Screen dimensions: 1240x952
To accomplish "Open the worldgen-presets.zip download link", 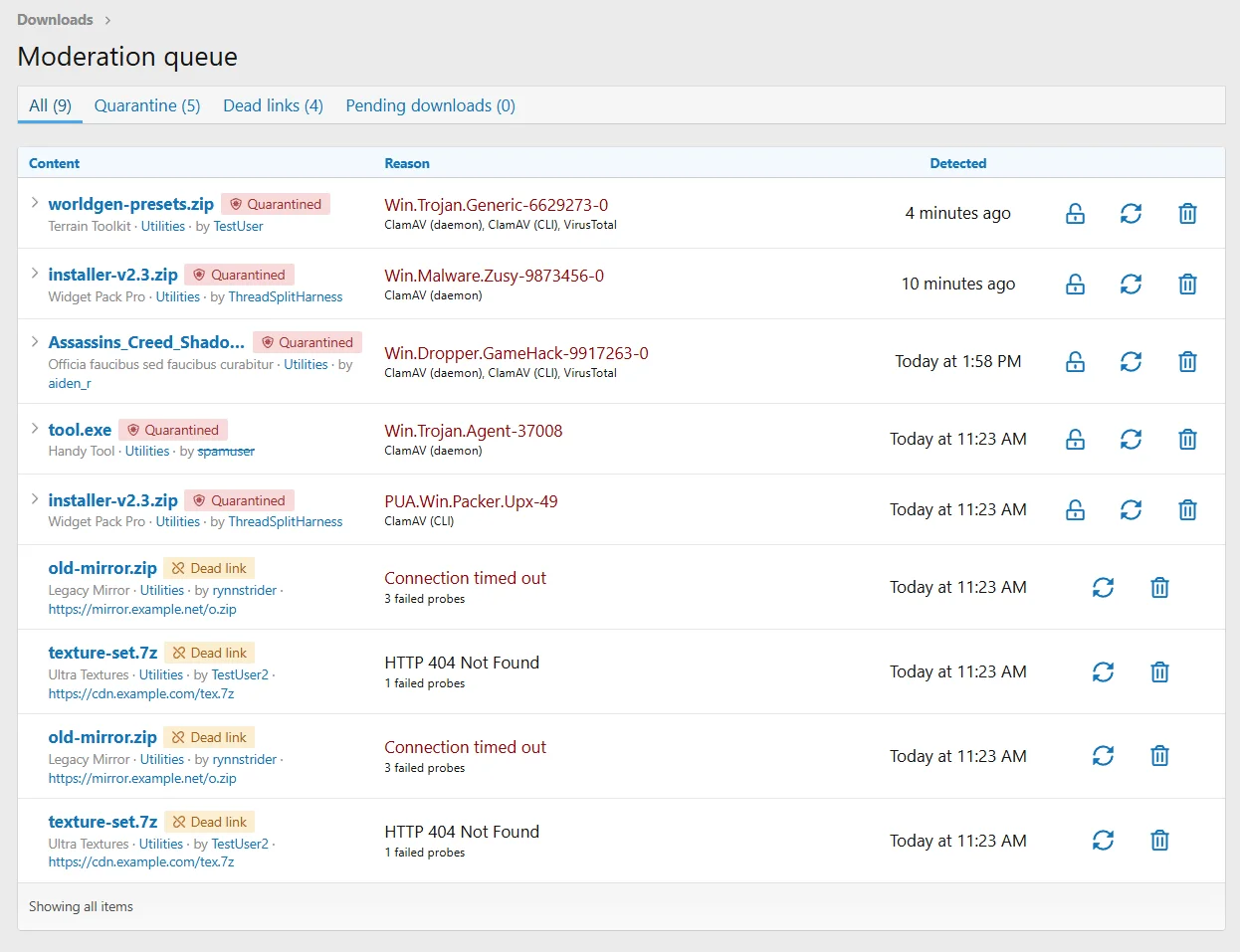I will [131, 204].
